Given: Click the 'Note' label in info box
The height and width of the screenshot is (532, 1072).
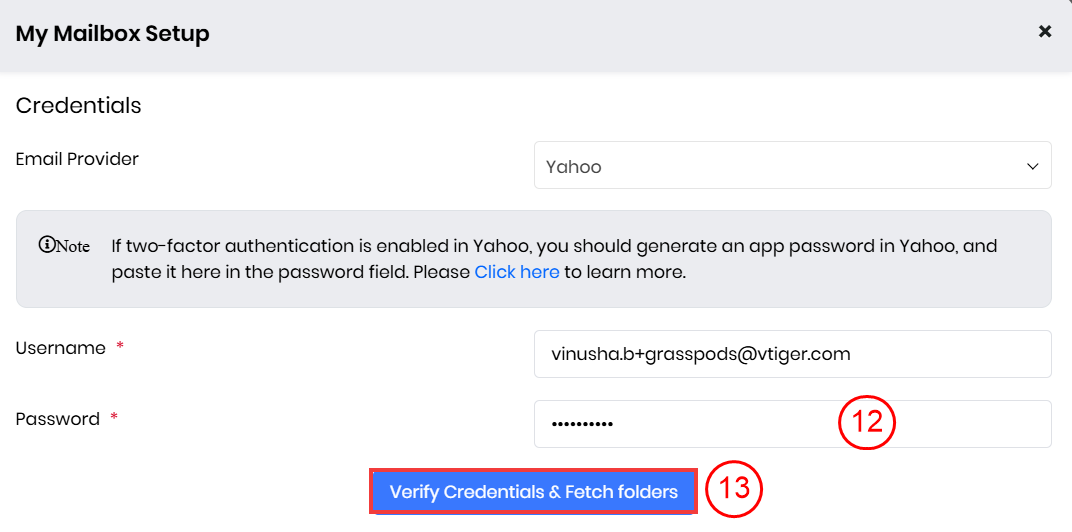Looking at the screenshot, I should click(x=72, y=246).
